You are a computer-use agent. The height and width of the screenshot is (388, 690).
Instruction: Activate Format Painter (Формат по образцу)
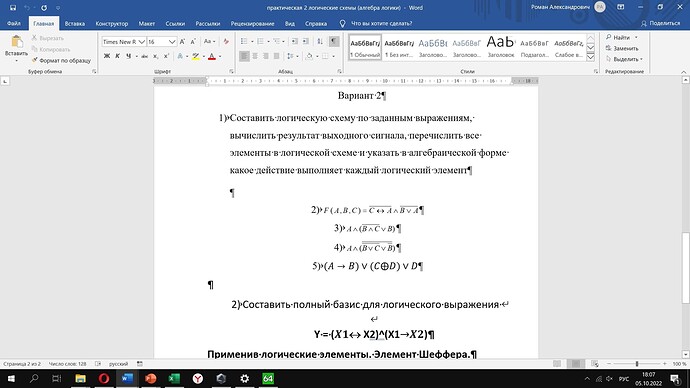(61, 60)
